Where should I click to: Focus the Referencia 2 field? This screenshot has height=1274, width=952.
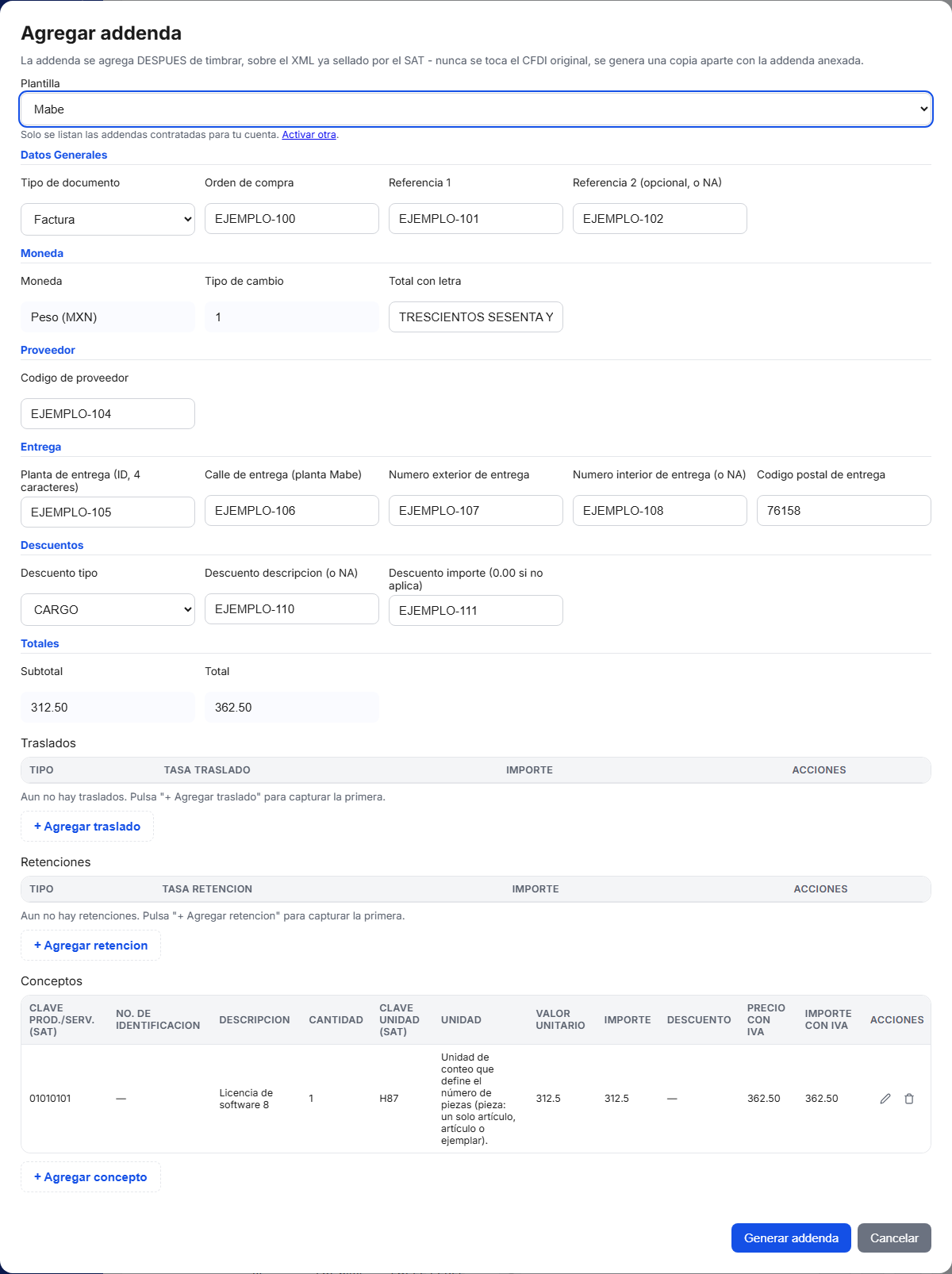pos(660,219)
